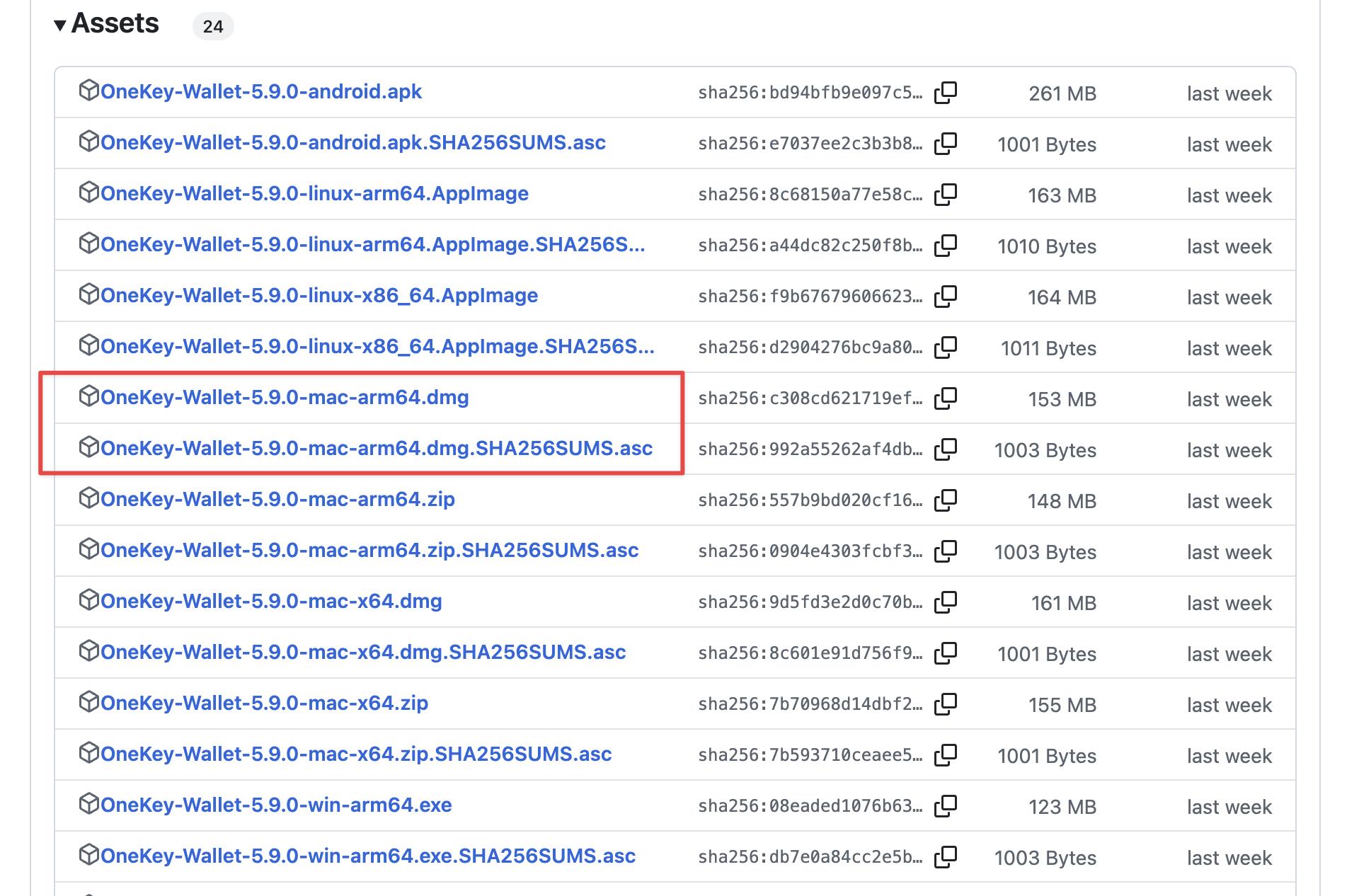The image size is (1359, 896).
Task: Download OneKey-Wallet-5.9.0-mac-arm64.zip
Action: pyautogui.click(x=277, y=500)
